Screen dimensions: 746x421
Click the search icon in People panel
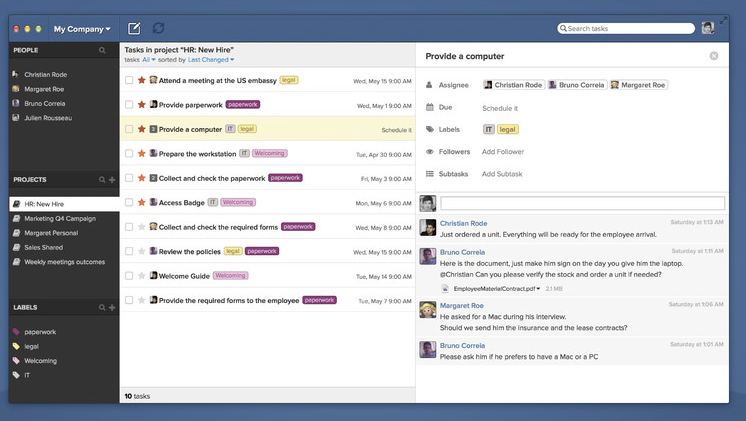(102, 49)
